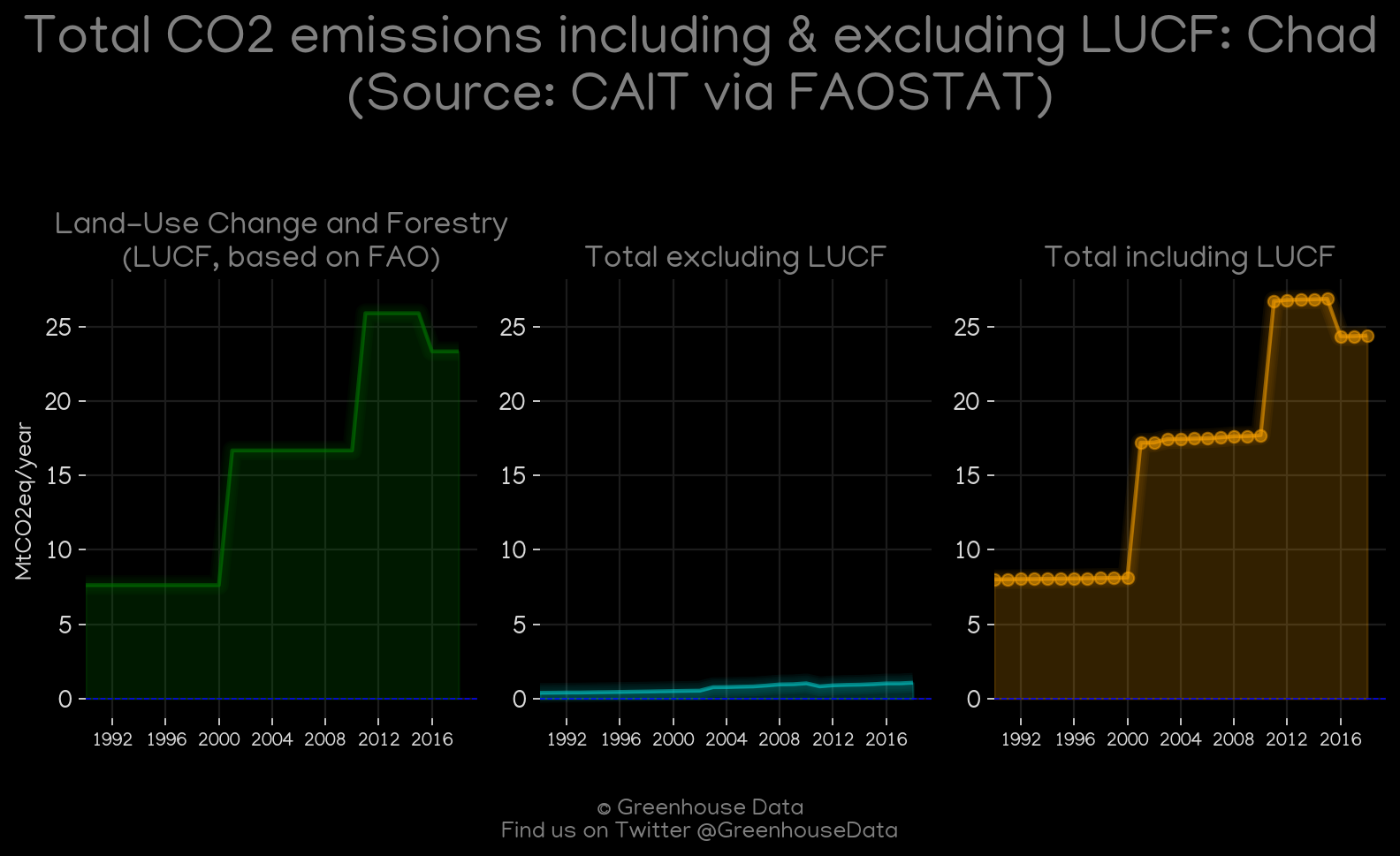The height and width of the screenshot is (856, 1400).
Task: Click the '10' y-tick in the Land-Use Change chart
Action: (x=57, y=550)
